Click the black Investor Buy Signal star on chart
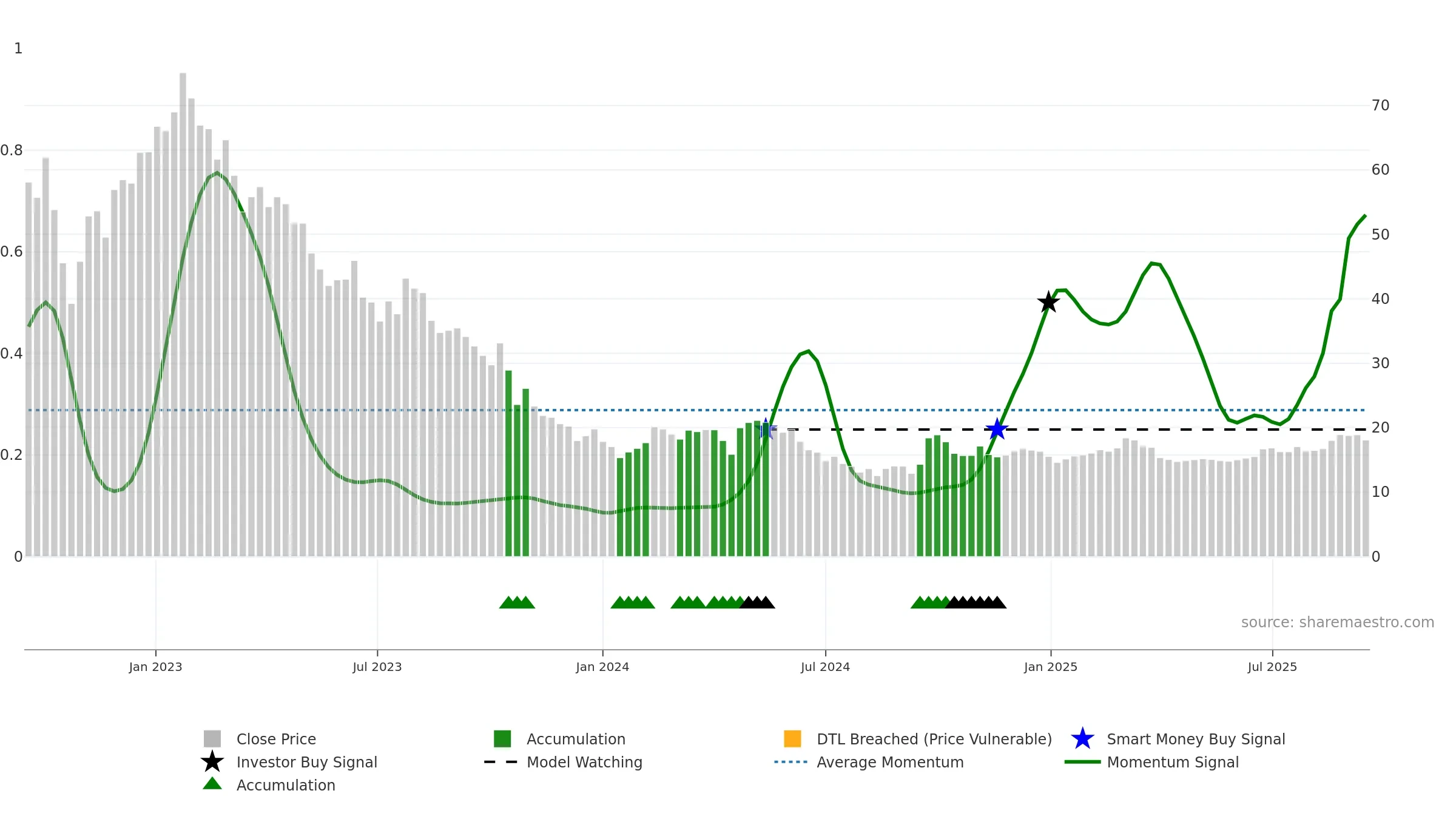 [x=1048, y=302]
